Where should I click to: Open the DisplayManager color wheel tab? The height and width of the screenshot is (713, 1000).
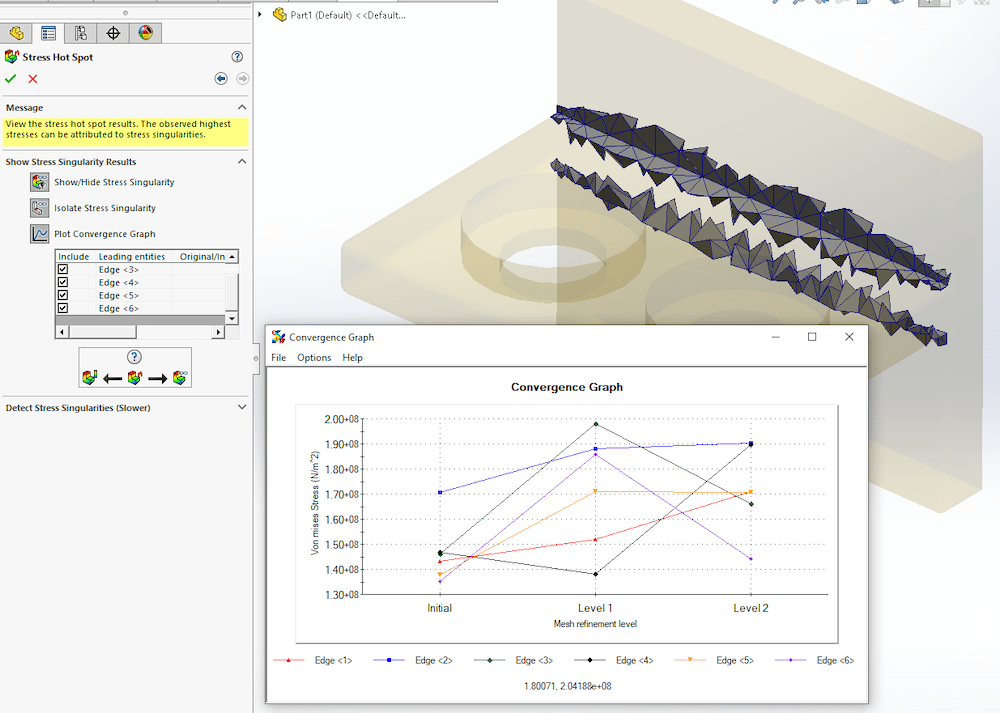(x=145, y=33)
